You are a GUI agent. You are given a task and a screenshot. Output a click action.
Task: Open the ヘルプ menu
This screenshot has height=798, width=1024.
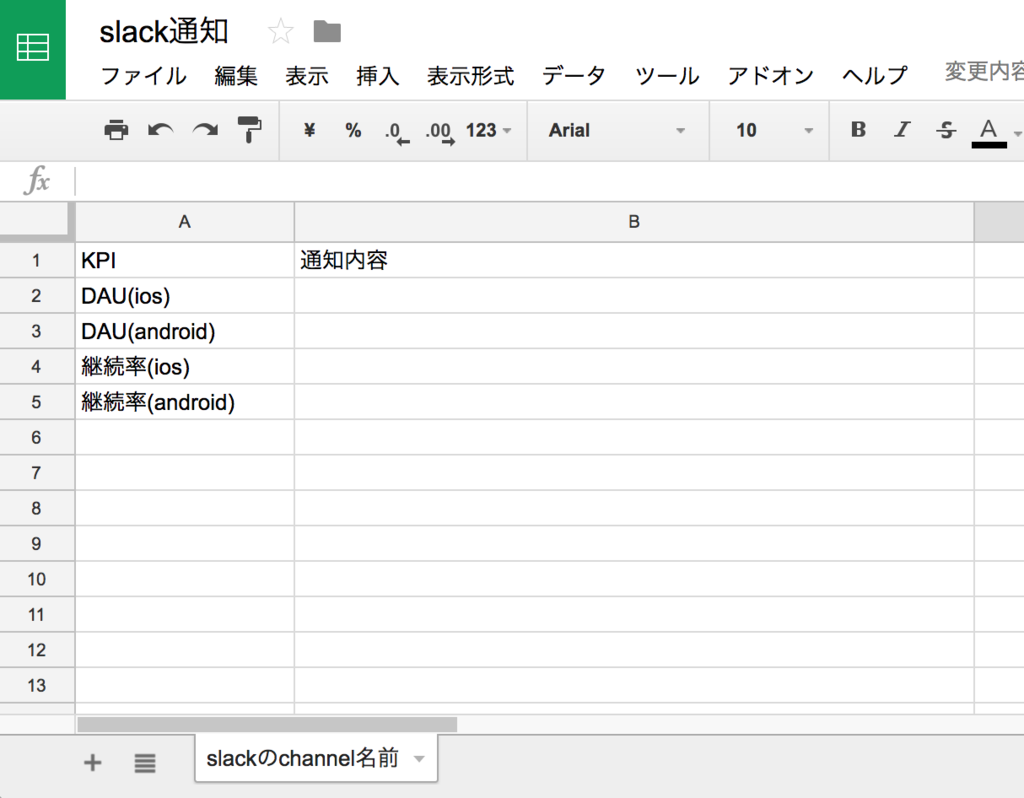point(874,76)
